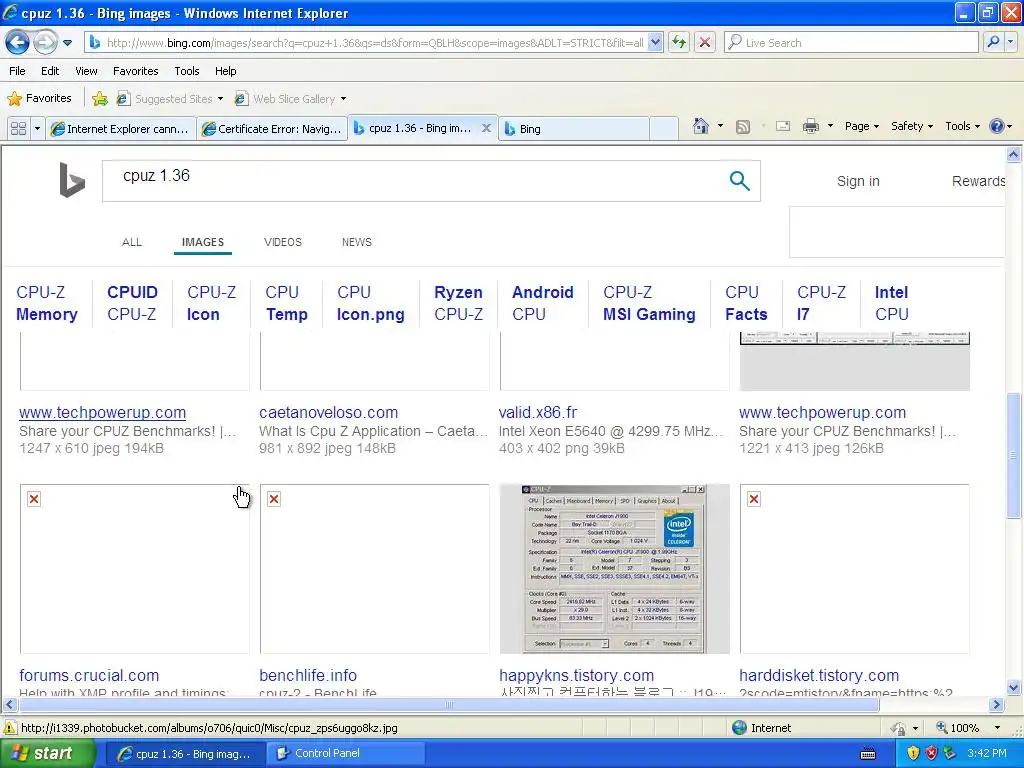Click the Add to Favorites Bar icon
This screenshot has height=768, width=1024.
point(99,99)
